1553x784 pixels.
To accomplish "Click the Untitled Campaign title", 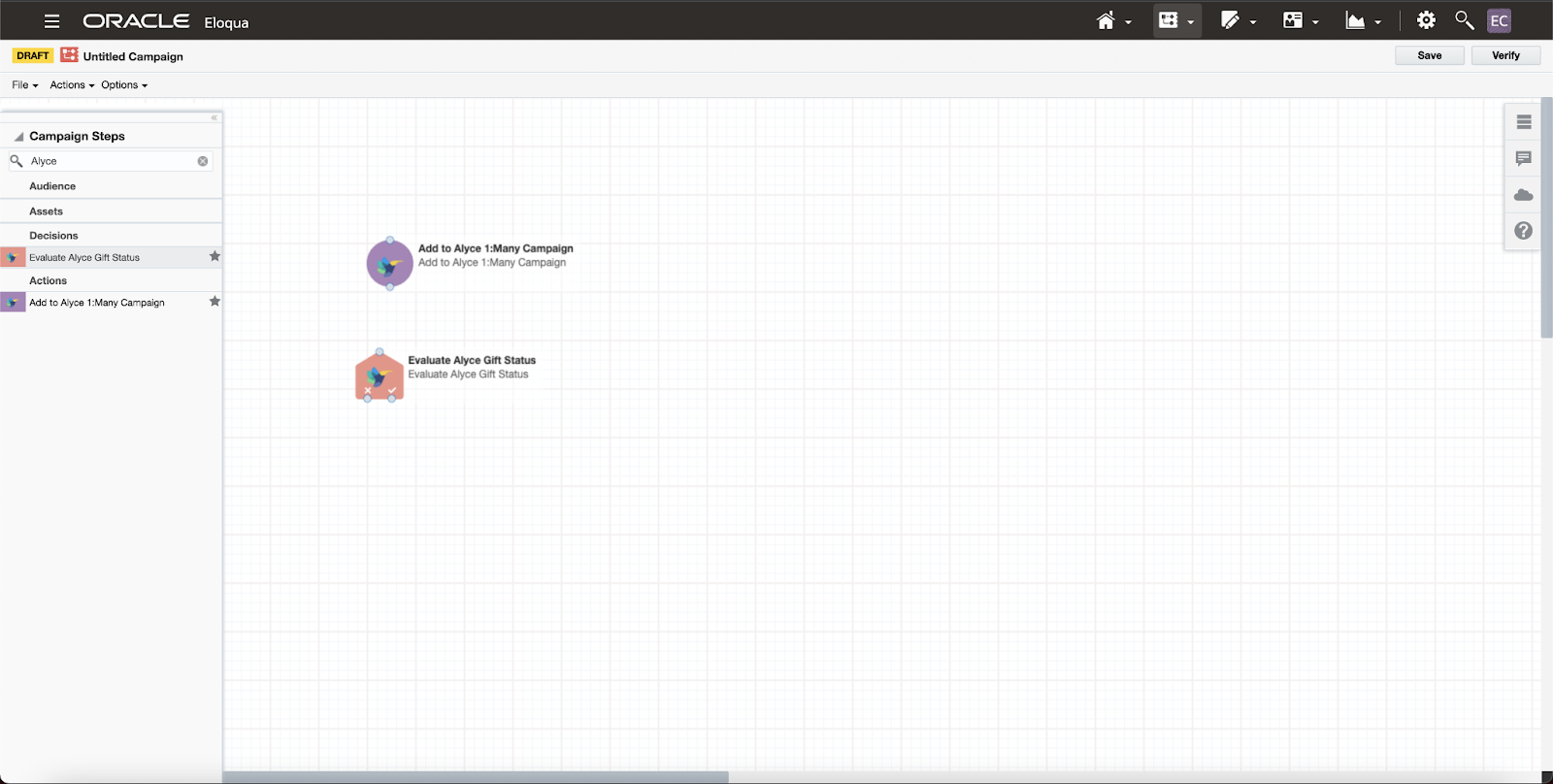I will (133, 56).
